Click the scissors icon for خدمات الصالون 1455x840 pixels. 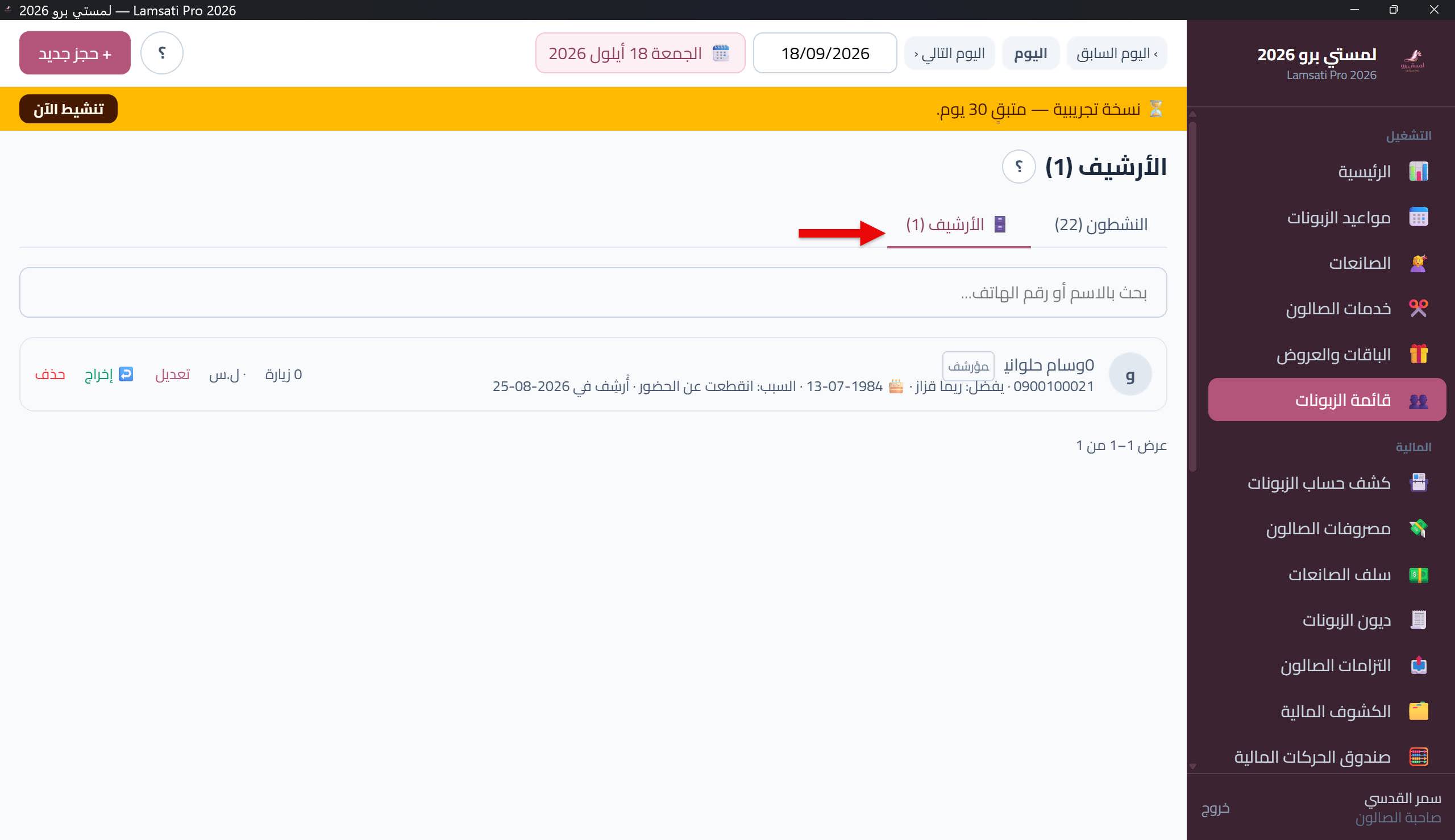coord(1418,308)
